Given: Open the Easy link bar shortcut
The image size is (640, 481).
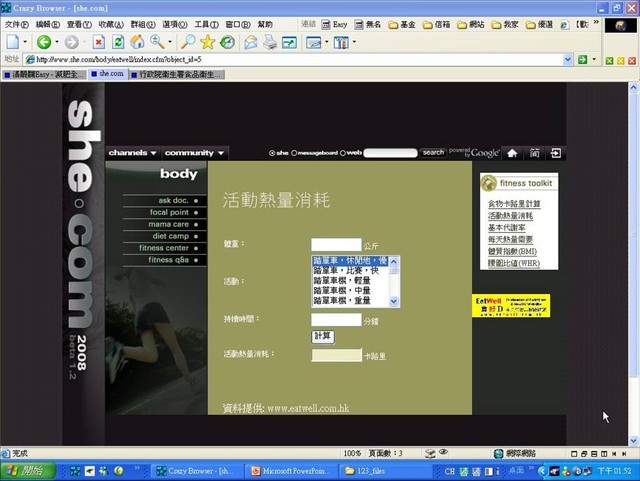Looking at the screenshot, I should click(334, 24).
